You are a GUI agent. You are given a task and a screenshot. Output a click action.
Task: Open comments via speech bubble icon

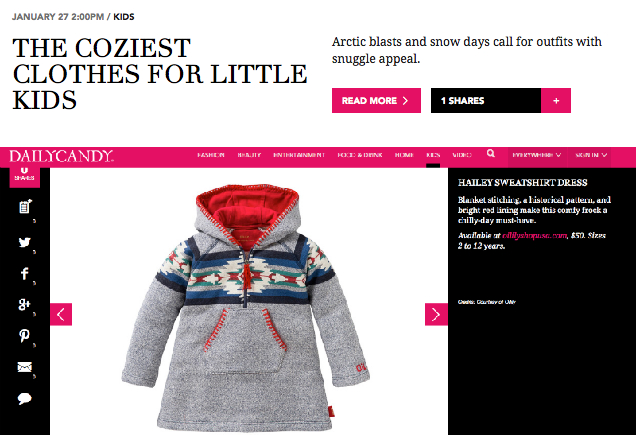pyautogui.click(x=24, y=398)
